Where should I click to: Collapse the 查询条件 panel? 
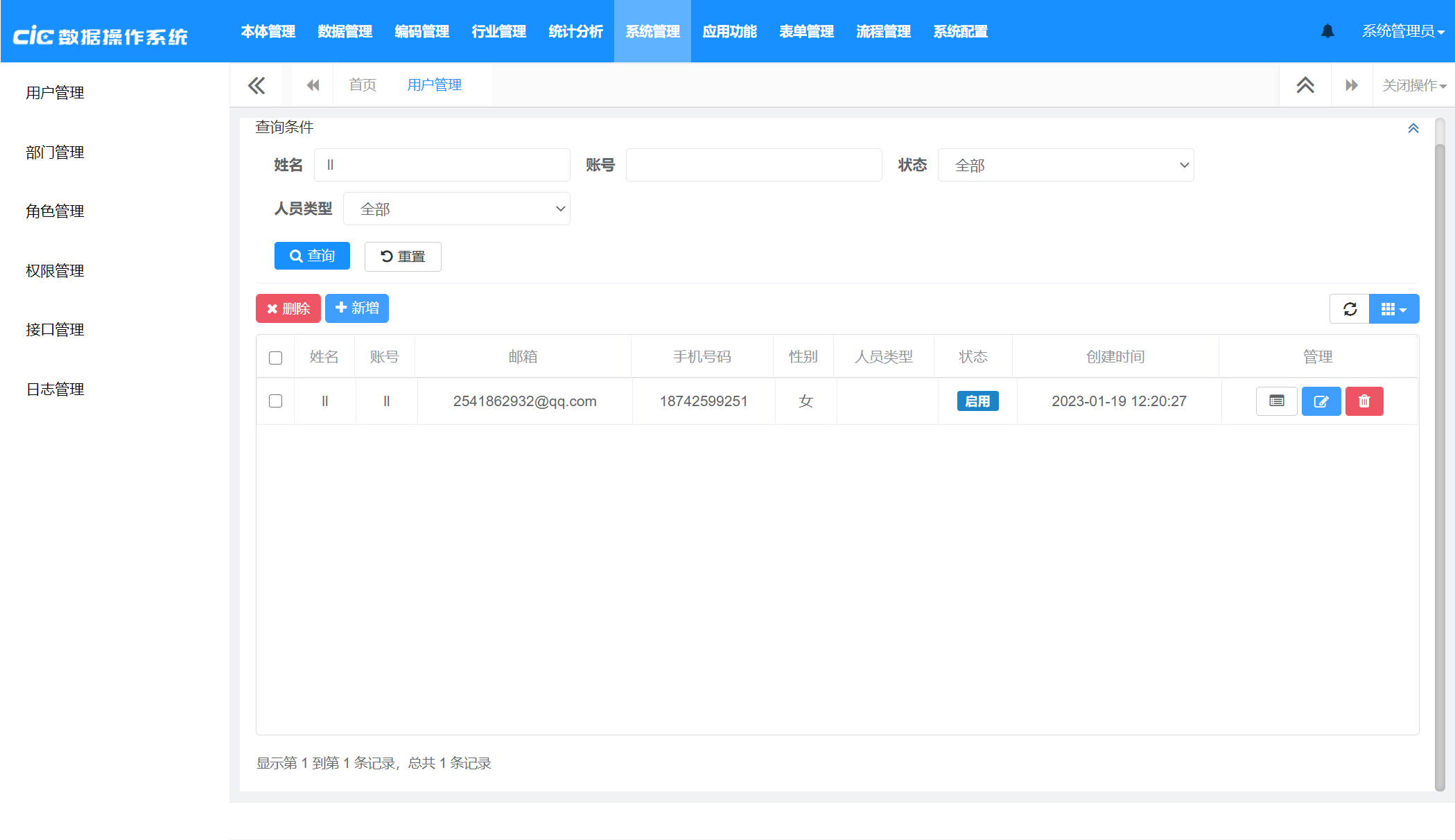click(1413, 128)
